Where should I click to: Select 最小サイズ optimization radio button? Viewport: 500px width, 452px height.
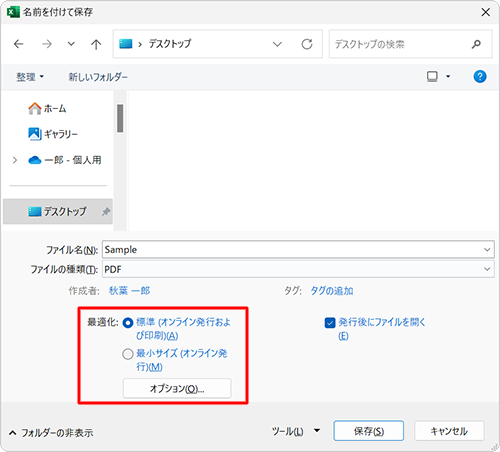128,354
